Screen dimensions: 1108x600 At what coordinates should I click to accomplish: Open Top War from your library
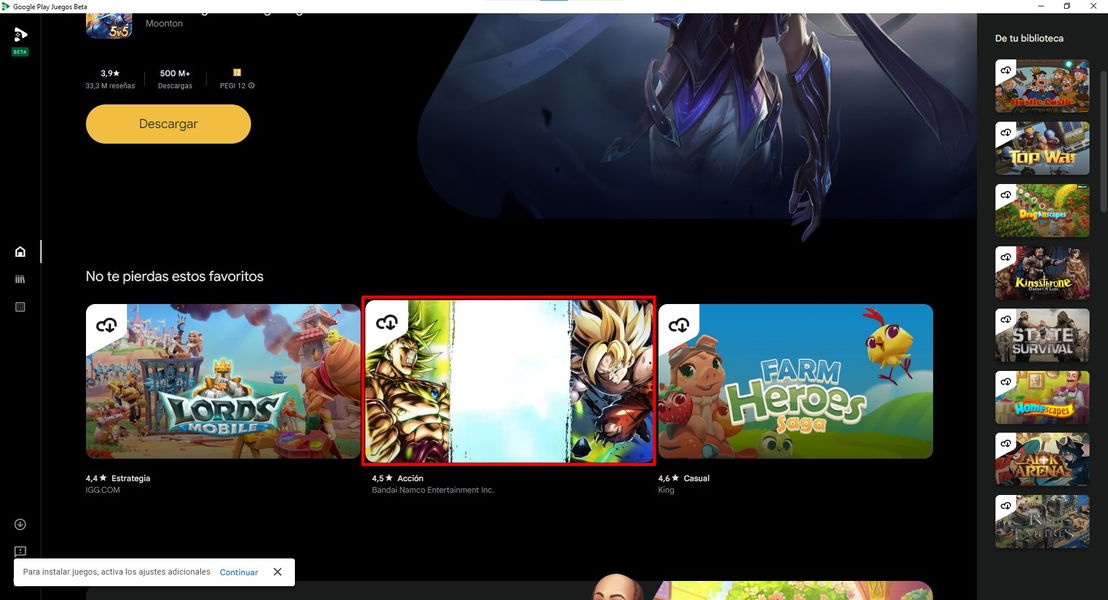tap(1042, 148)
